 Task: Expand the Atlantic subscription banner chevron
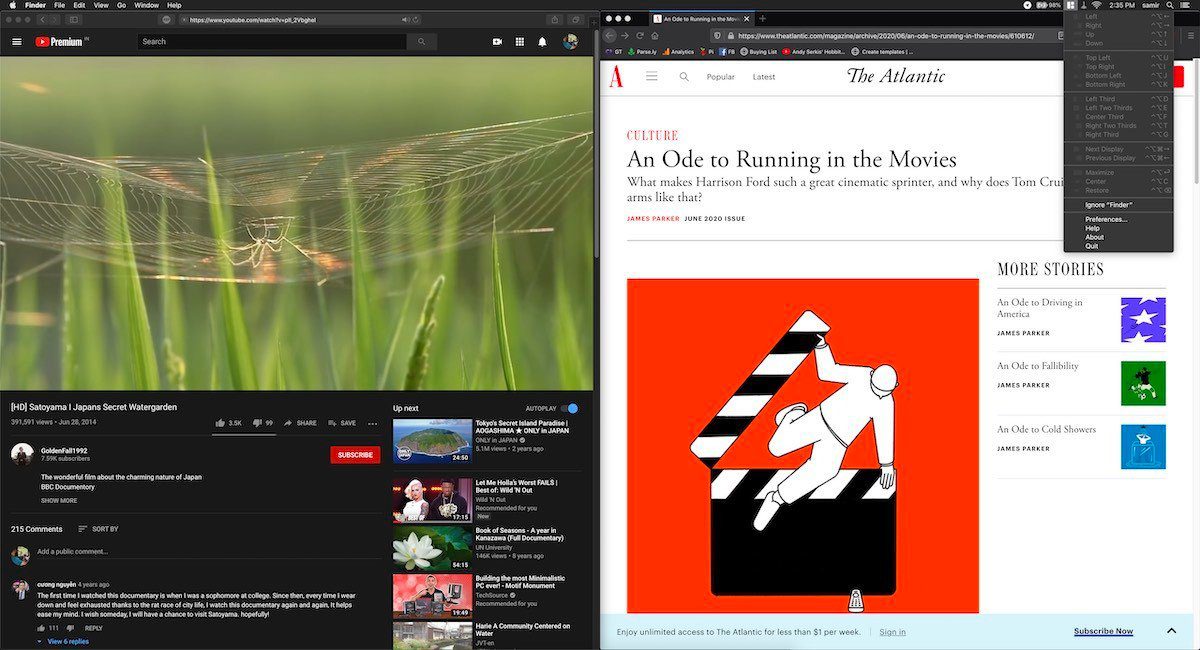(x=1171, y=631)
